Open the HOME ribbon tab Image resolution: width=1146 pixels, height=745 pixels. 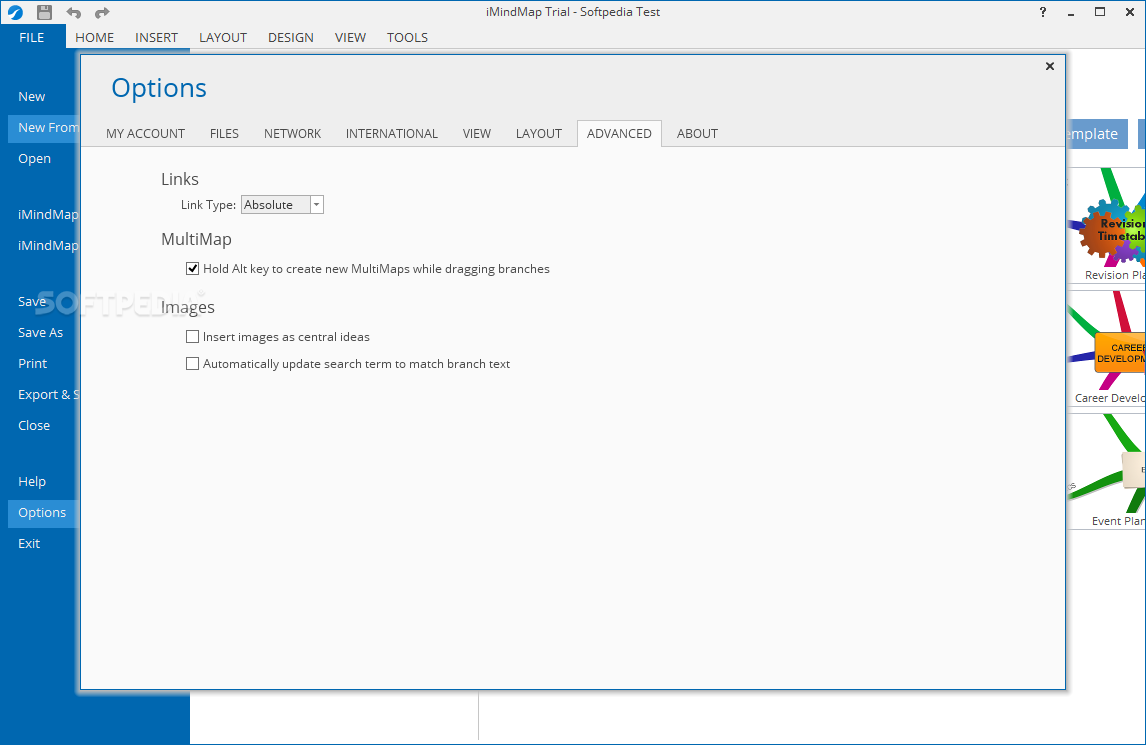pyautogui.click(x=94, y=37)
